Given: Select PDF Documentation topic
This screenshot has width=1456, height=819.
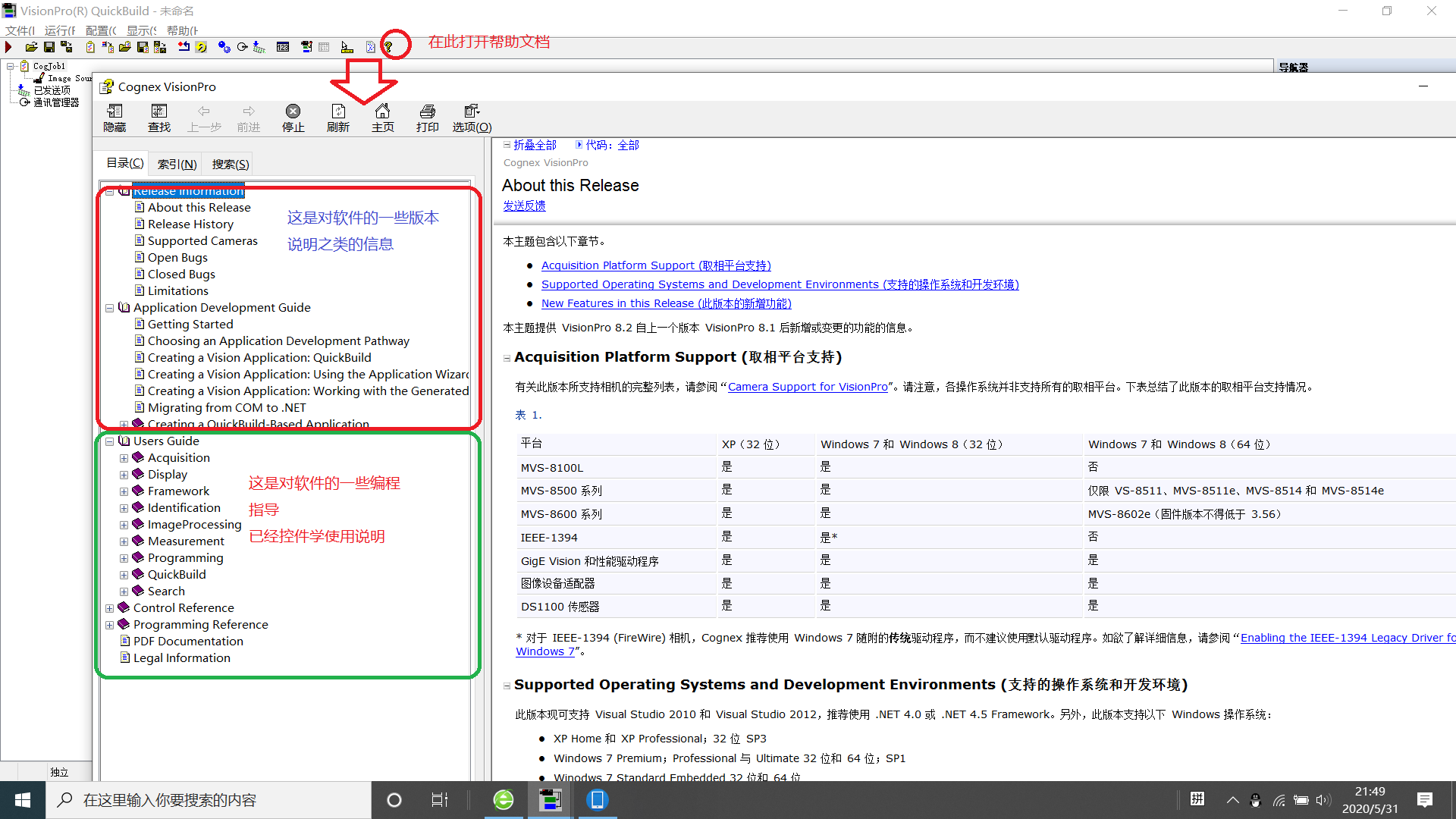Looking at the screenshot, I should point(188,642).
